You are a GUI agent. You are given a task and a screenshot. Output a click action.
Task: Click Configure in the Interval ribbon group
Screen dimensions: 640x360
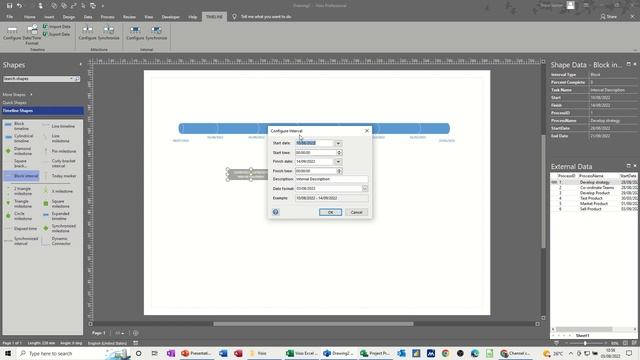pos(135,33)
